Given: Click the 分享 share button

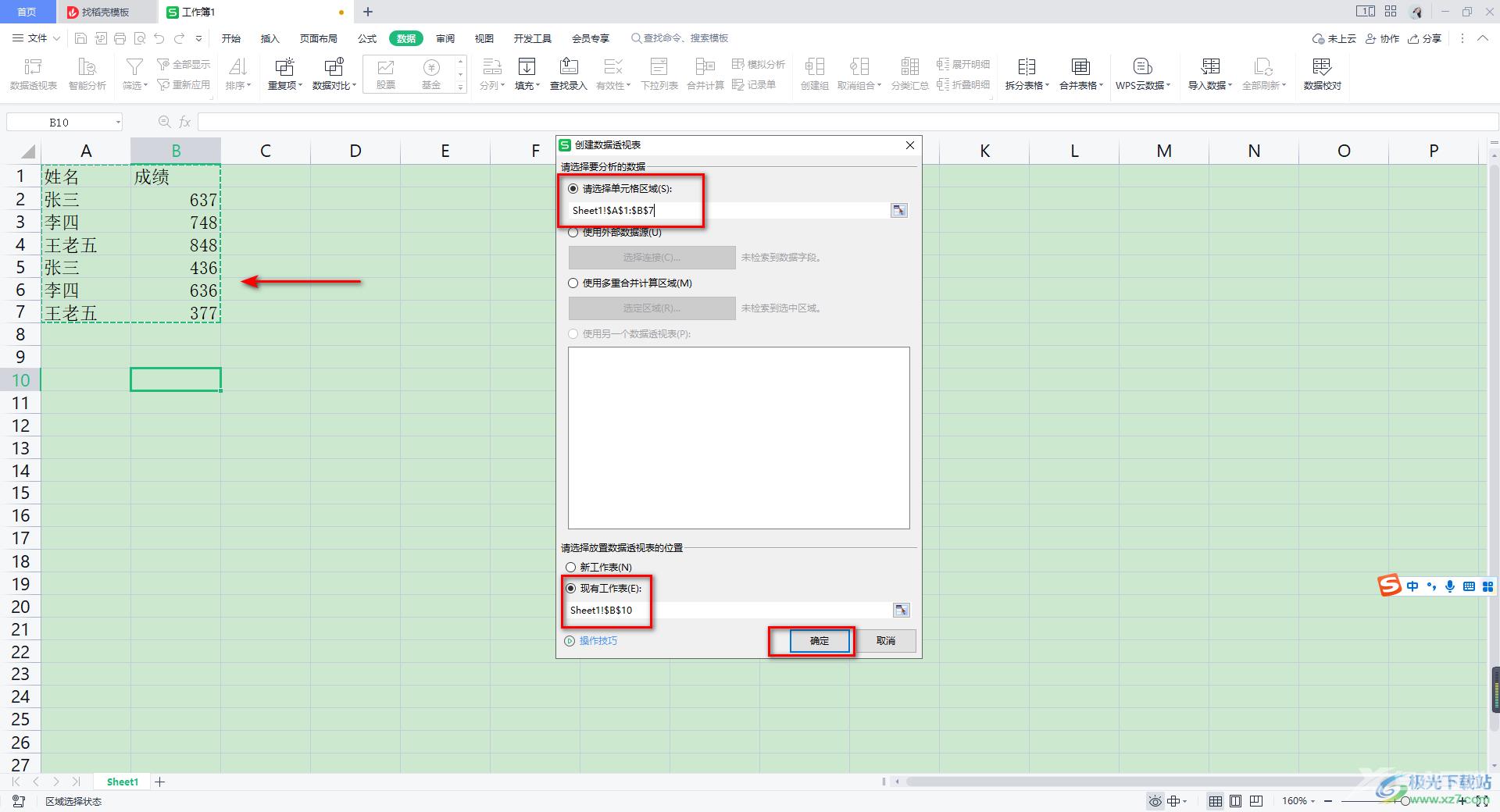Looking at the screenshot, I should coord(1424,38).
